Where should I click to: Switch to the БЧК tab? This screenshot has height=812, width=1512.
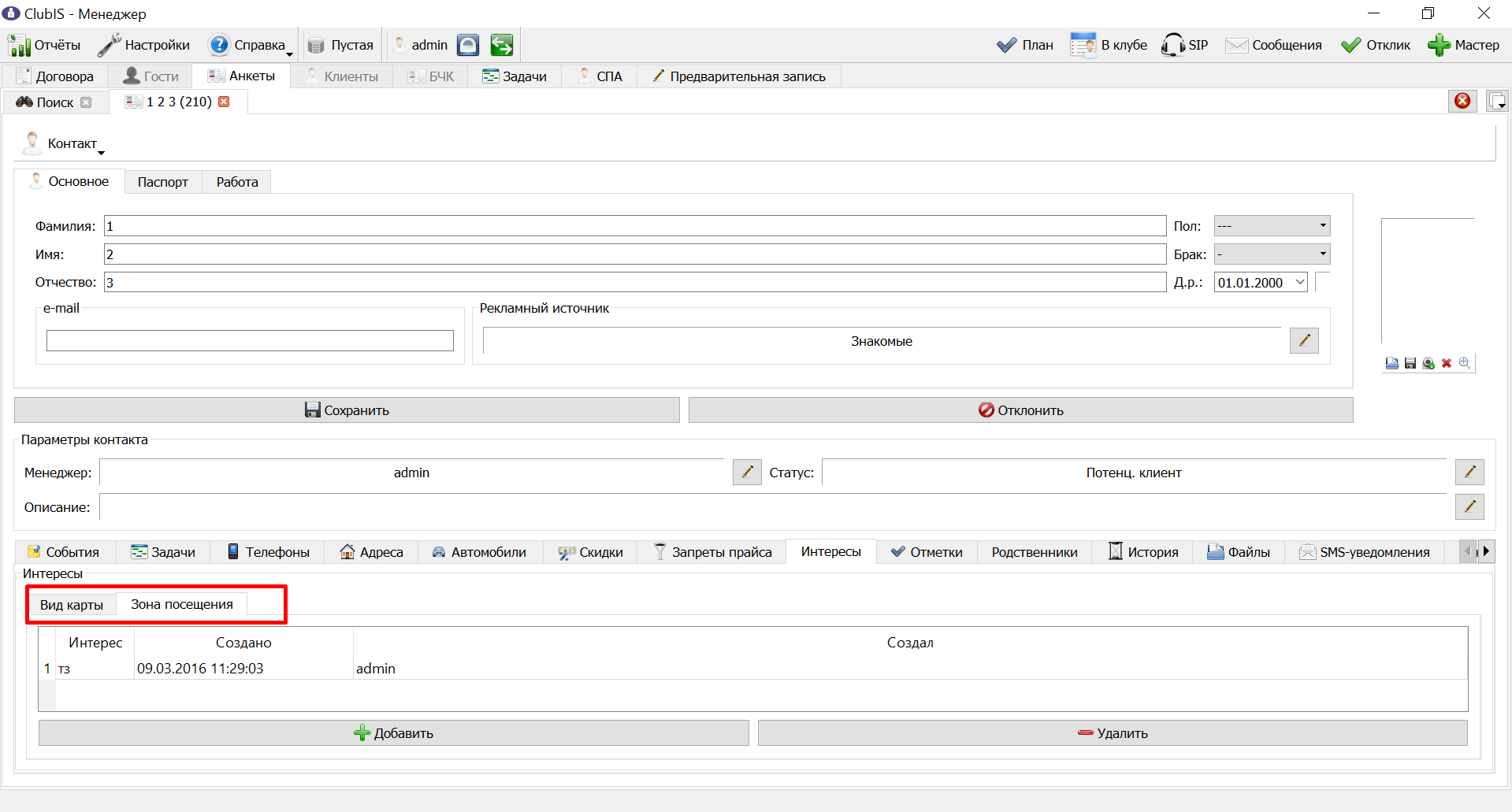pos(430,76)
